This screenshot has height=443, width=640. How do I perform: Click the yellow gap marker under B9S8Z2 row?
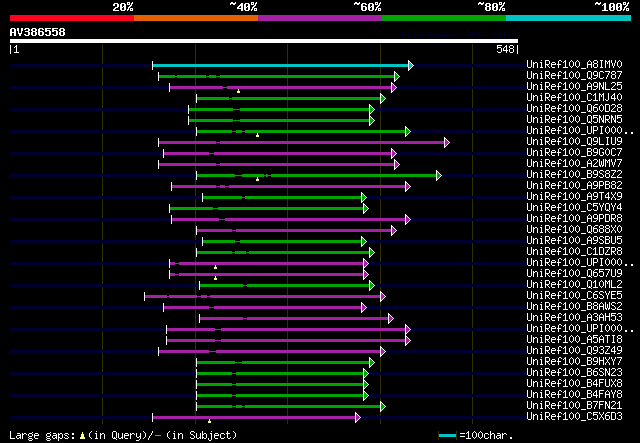[x=257, y=179]
